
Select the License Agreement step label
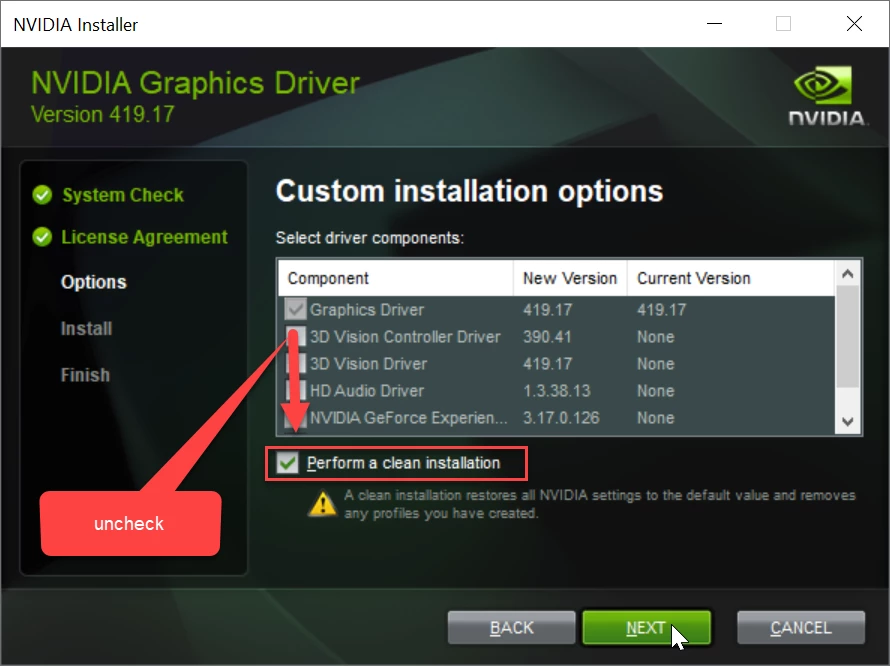145,237
